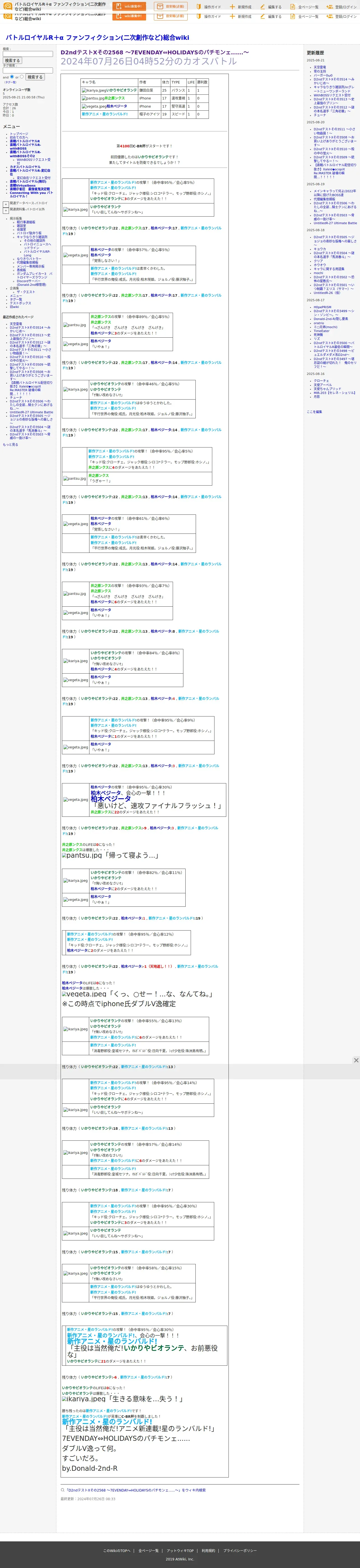Open ザ・クエスト under 企画集
The width and height of the screenshot is (360, 1568).
click(x=26, y=292)
